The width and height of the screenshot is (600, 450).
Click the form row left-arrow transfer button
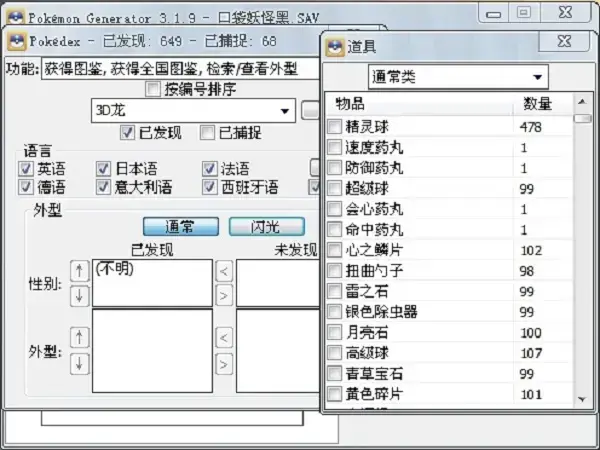(x=224, y=338)
